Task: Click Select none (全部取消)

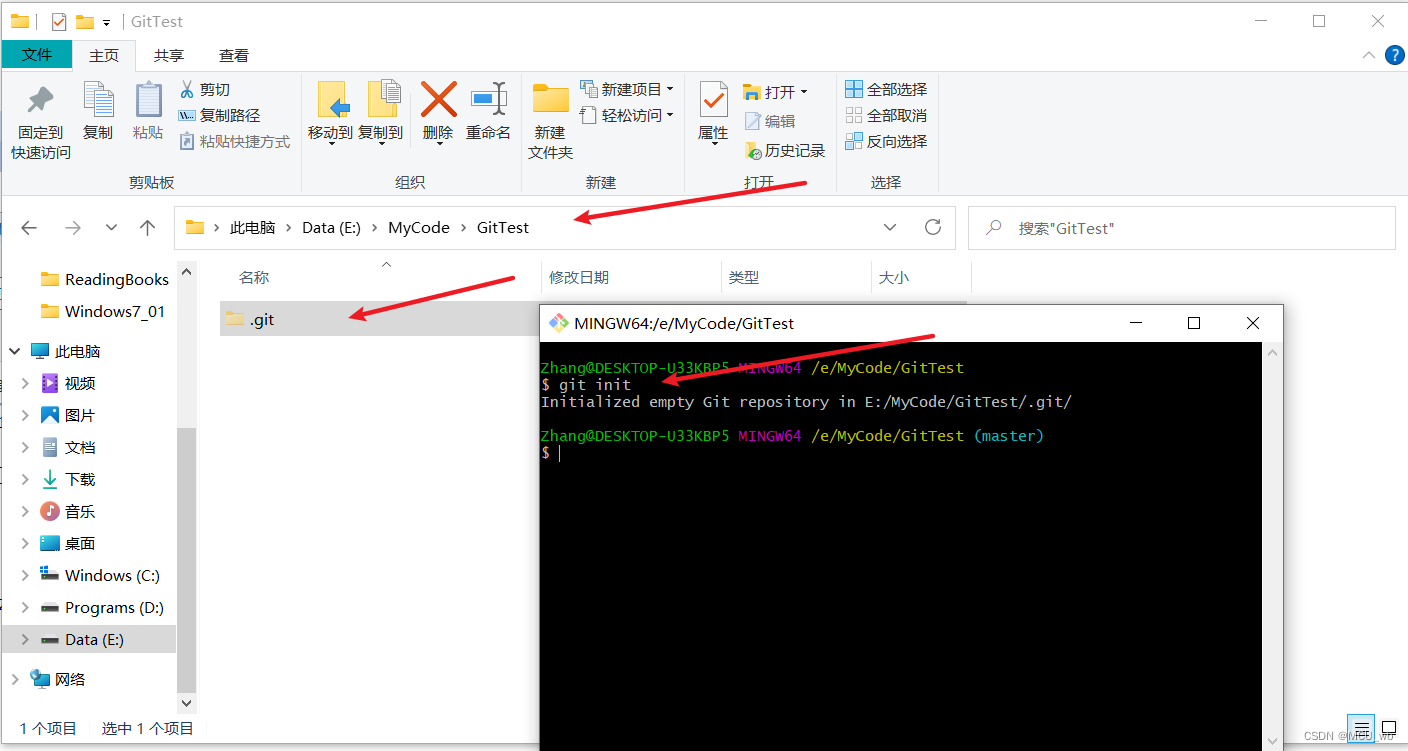Action: [x=886, y=115]
